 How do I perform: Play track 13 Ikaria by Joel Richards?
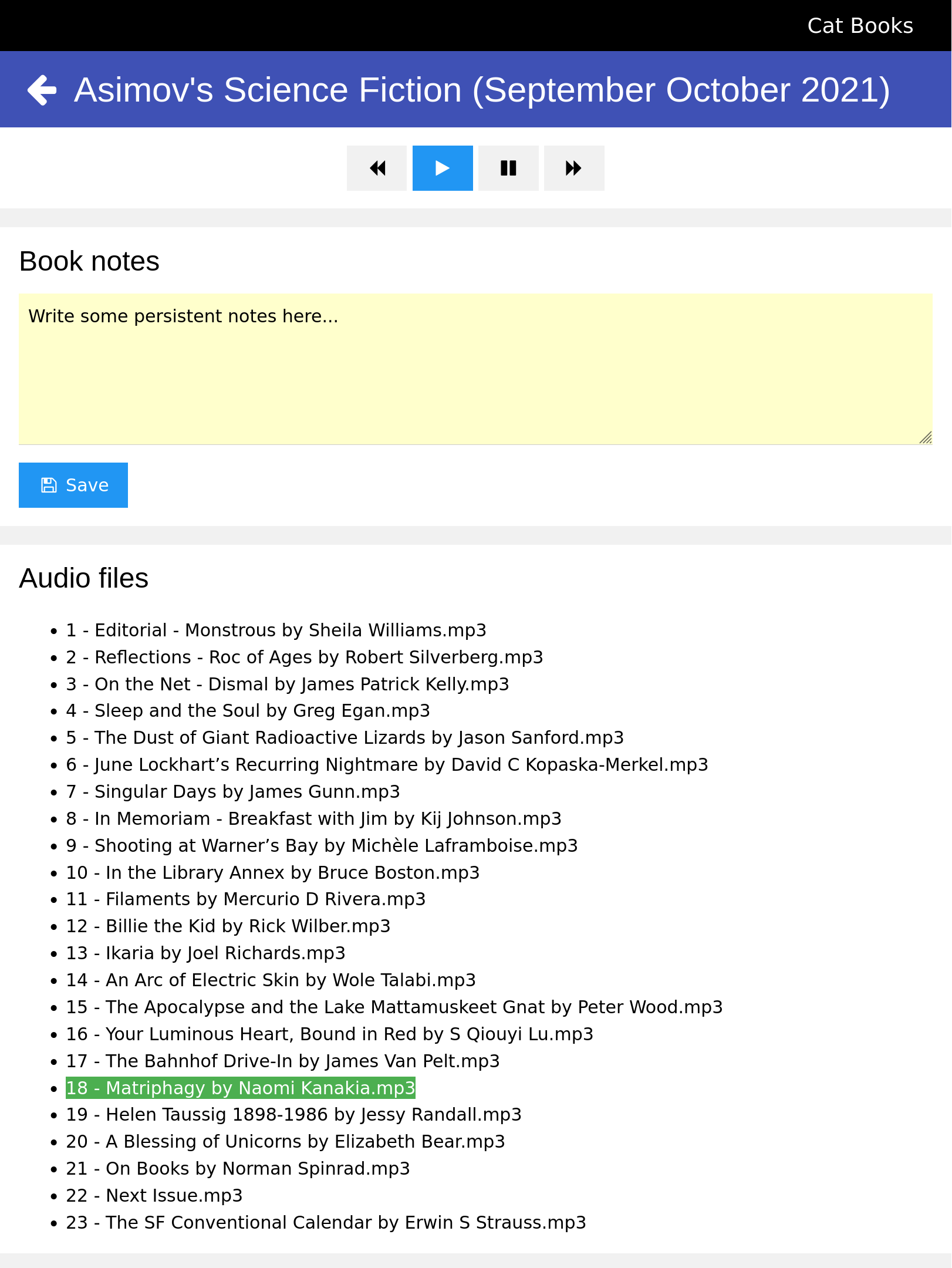205,953
